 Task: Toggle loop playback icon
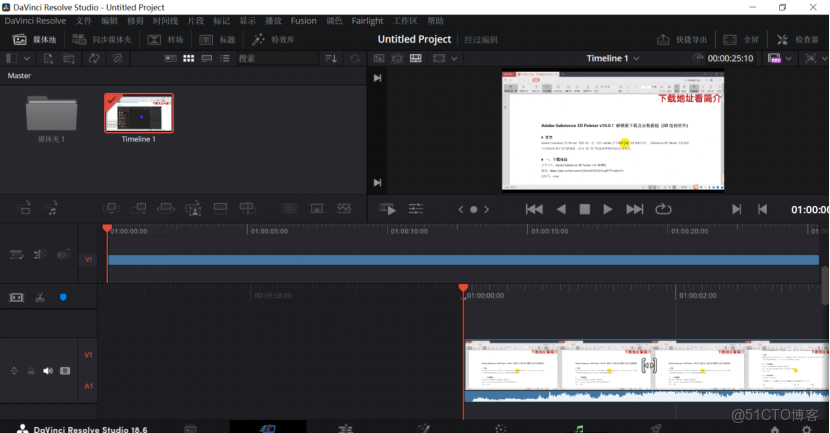662,209
